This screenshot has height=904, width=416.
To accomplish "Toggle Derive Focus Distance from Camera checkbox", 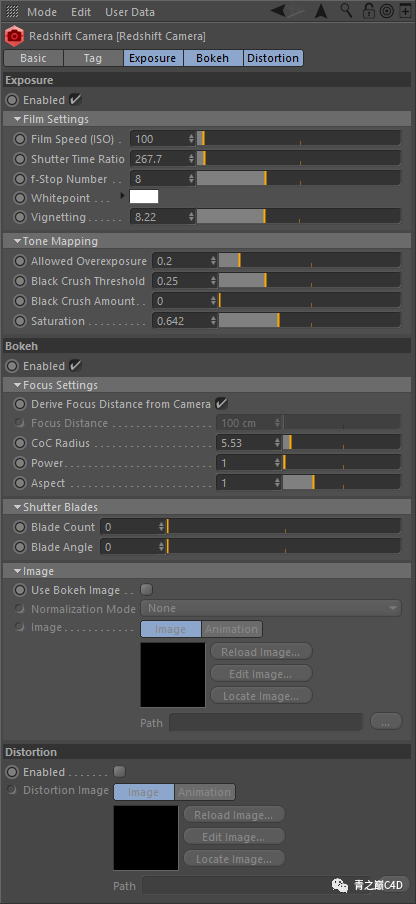I will click(221, 404).
